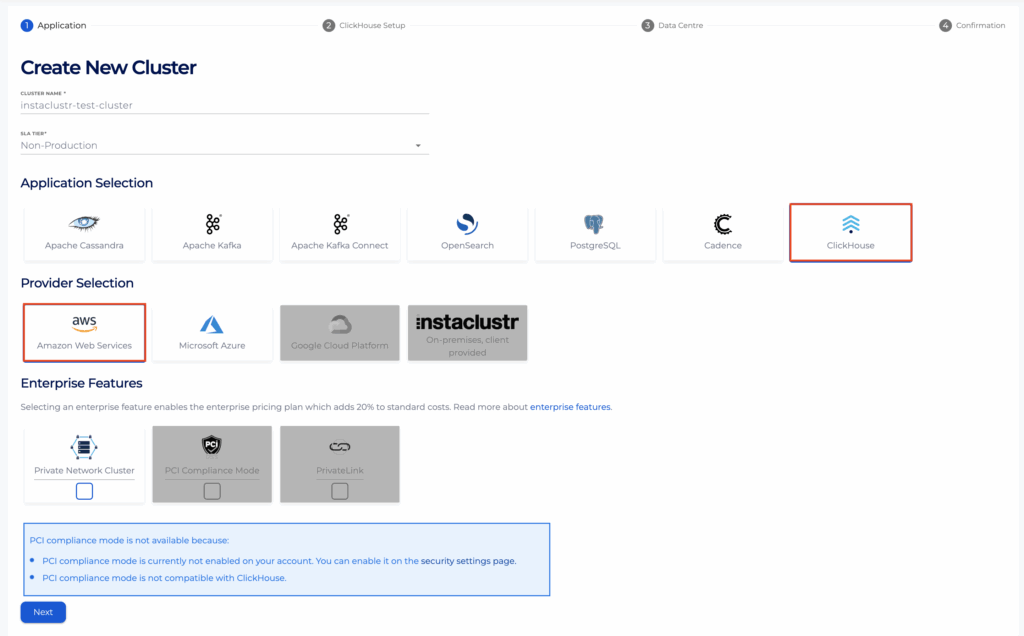
Task: Click the Cluster Name input field
Action: click(224, 105)
